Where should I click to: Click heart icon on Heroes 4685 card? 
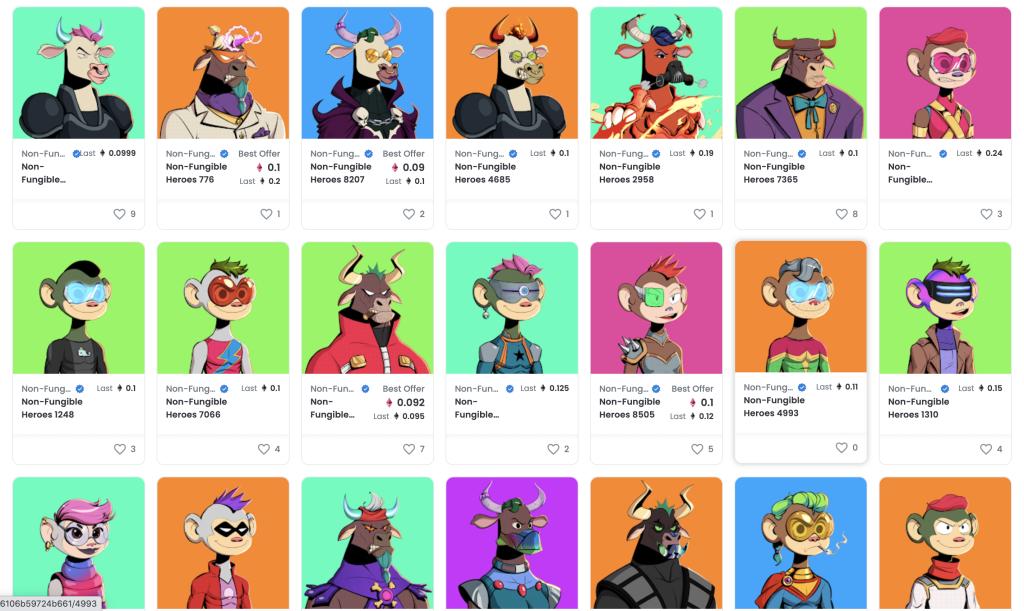pyautogui.click(x=555, y=213)
